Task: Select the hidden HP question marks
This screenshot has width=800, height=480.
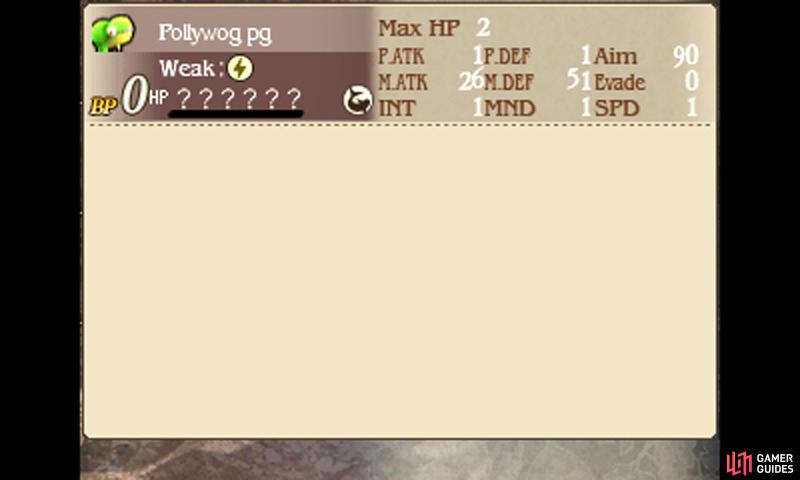Action: tap(239, 98)
